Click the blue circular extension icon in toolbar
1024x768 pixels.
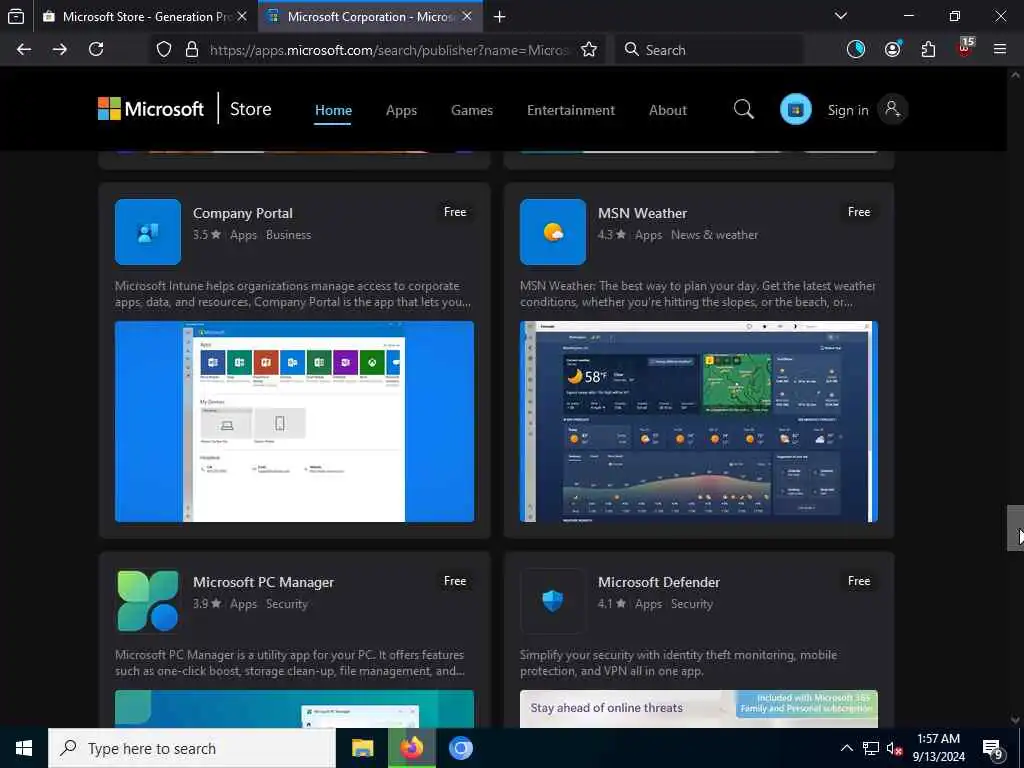click(x=856, y=49)
